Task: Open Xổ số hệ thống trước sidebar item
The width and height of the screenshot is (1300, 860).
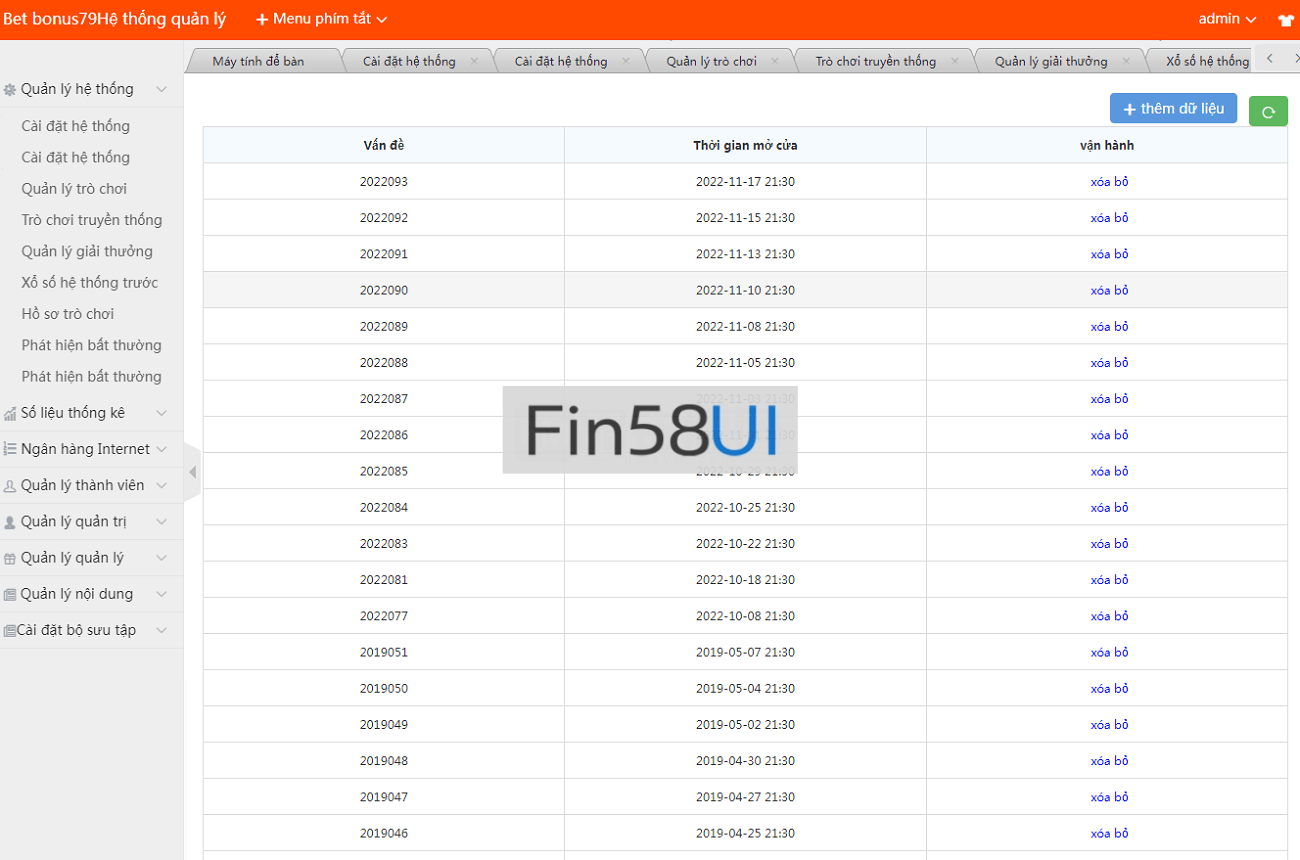Action: (x=90, y=283)
